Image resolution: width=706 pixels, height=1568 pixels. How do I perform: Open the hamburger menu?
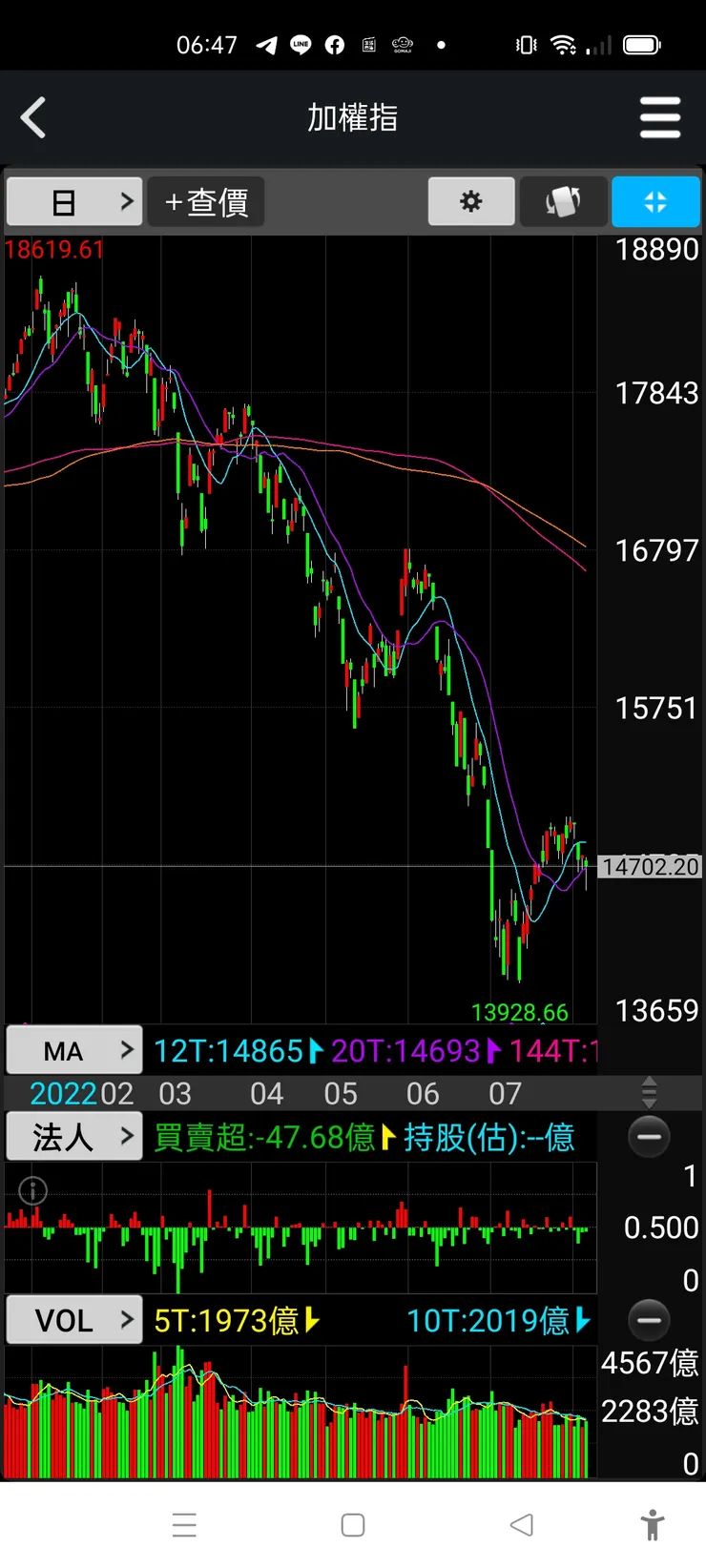click(x=660, y=118)
